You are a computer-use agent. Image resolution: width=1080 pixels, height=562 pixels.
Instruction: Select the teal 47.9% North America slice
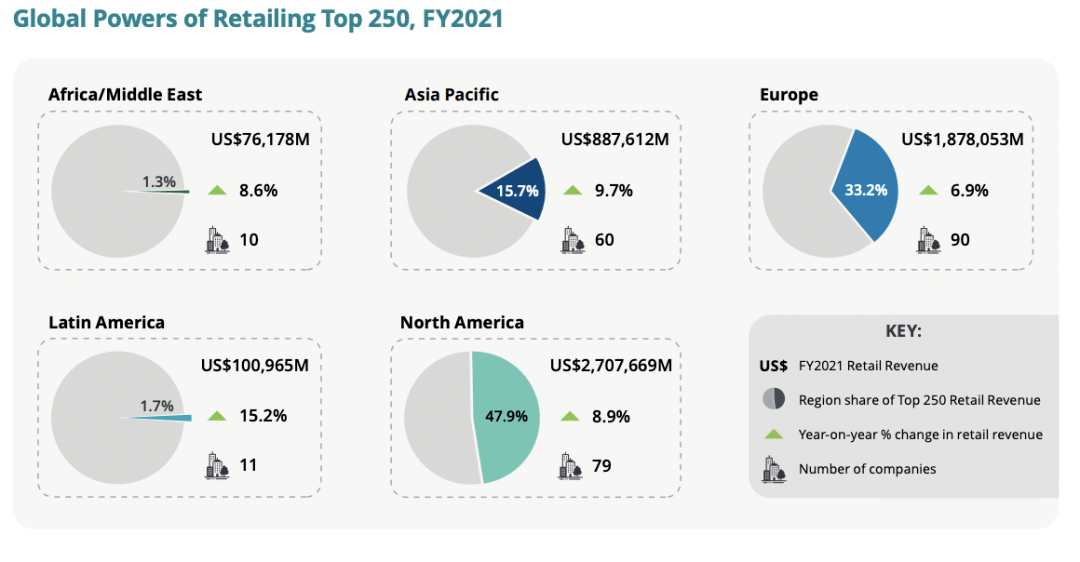pos(506,417)
